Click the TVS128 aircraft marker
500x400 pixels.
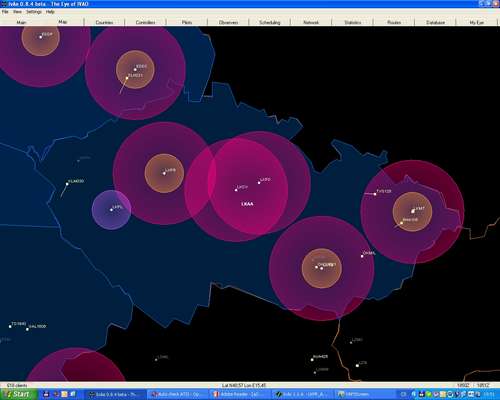(375, 194)
